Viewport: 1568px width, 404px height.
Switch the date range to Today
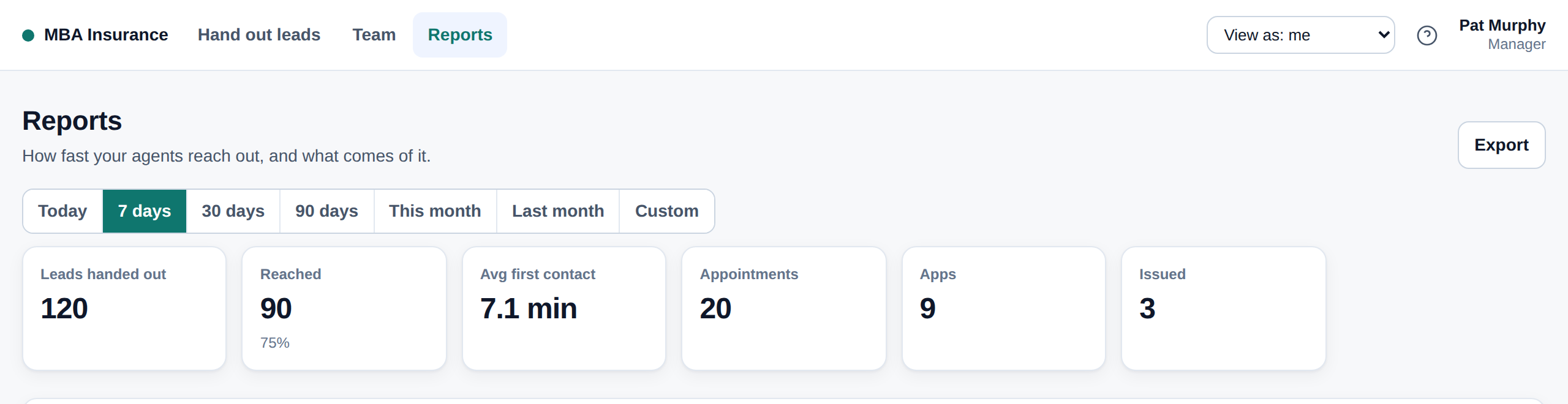click(62, 211)
